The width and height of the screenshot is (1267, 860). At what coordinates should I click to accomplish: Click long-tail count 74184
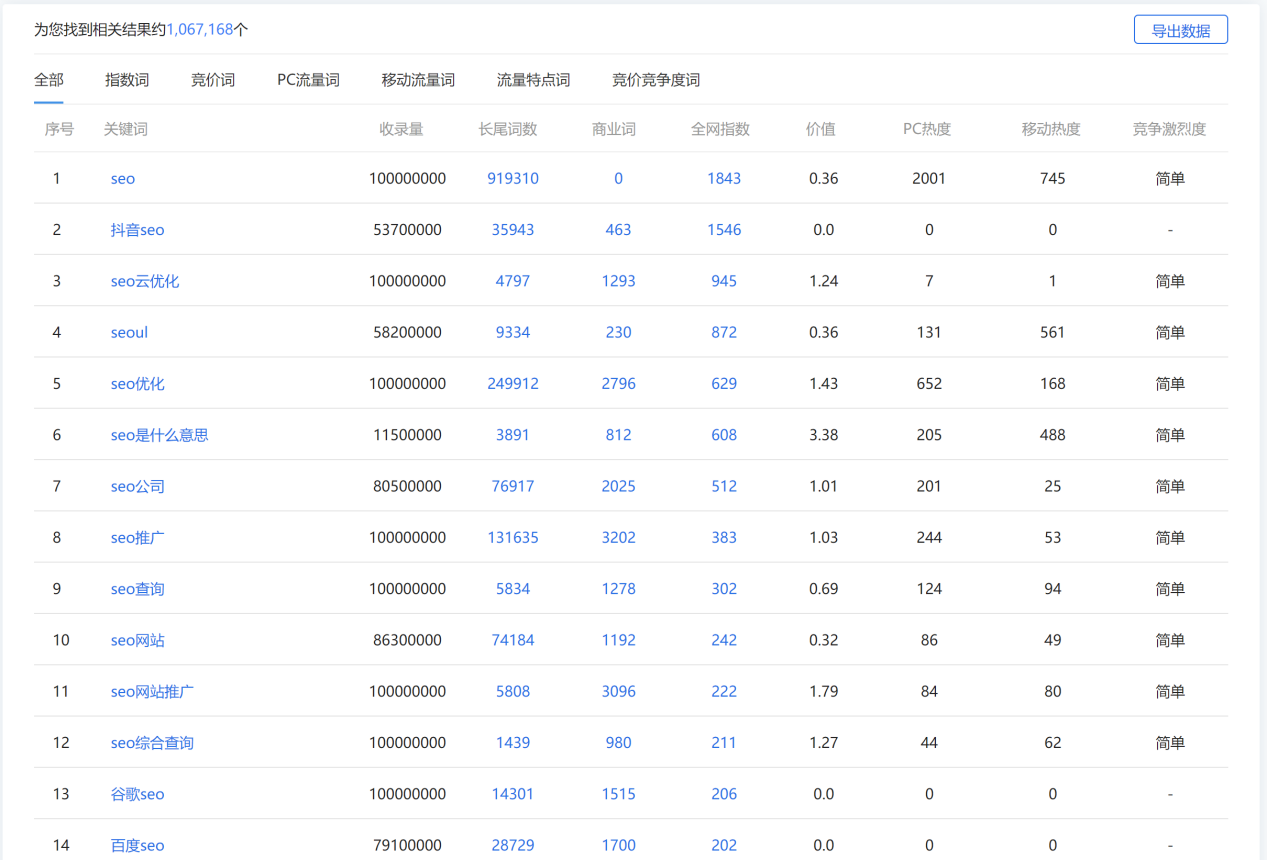click(x=513, y=640)
